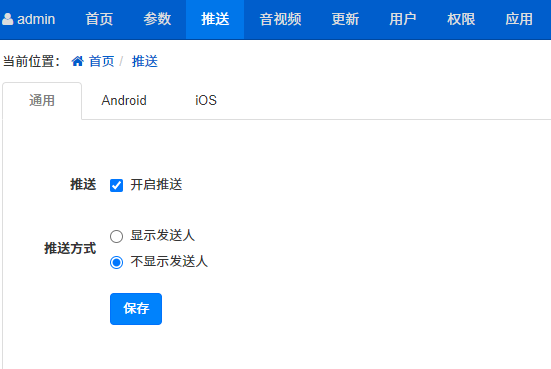The height and width of the screenshot is (369, 551).
Task: Switch to the Android tab
Action: 124,101
